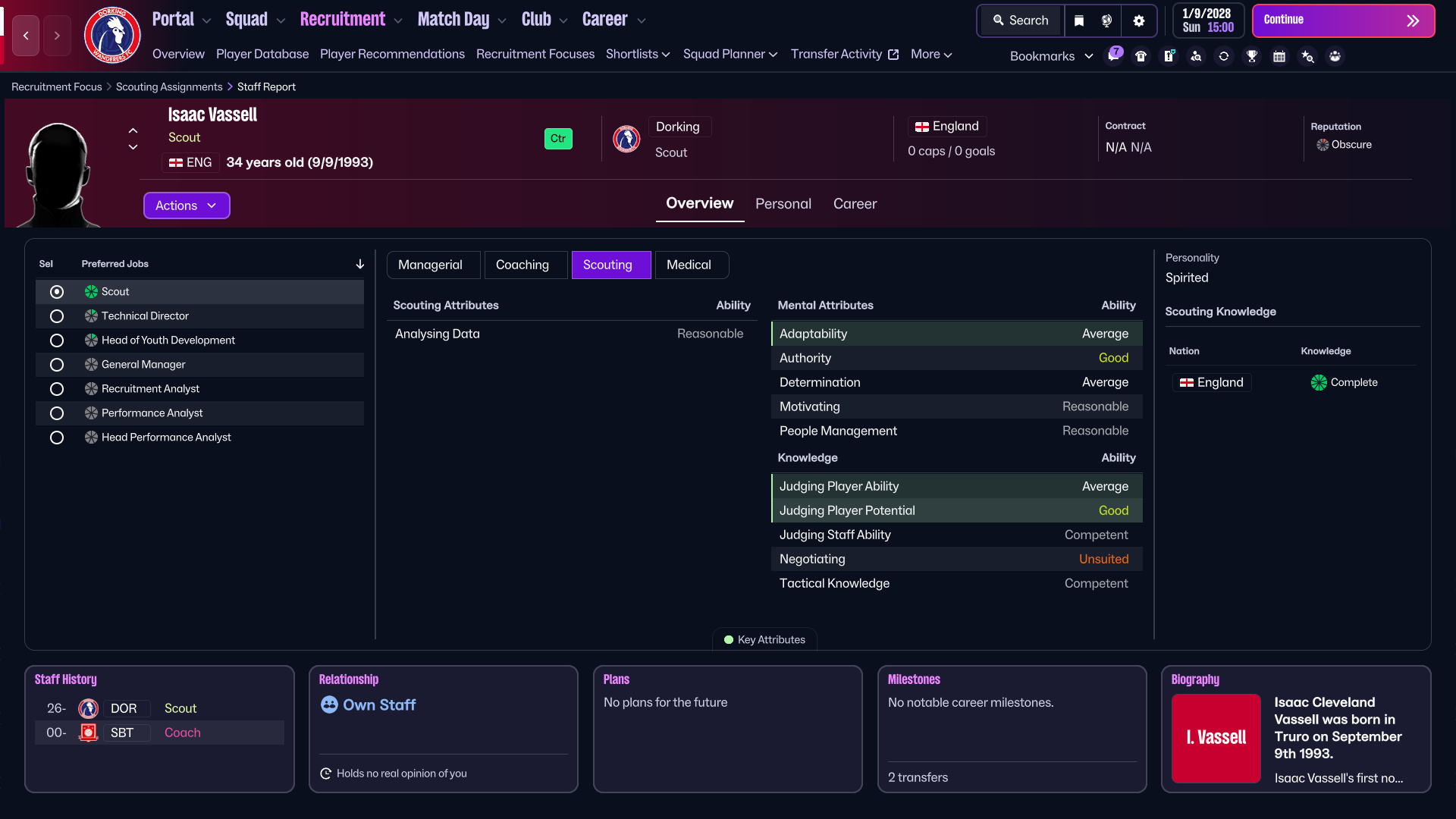Select the General Manager preferred job
Screen dimensions: 1456x819
[x=57, y=365]
